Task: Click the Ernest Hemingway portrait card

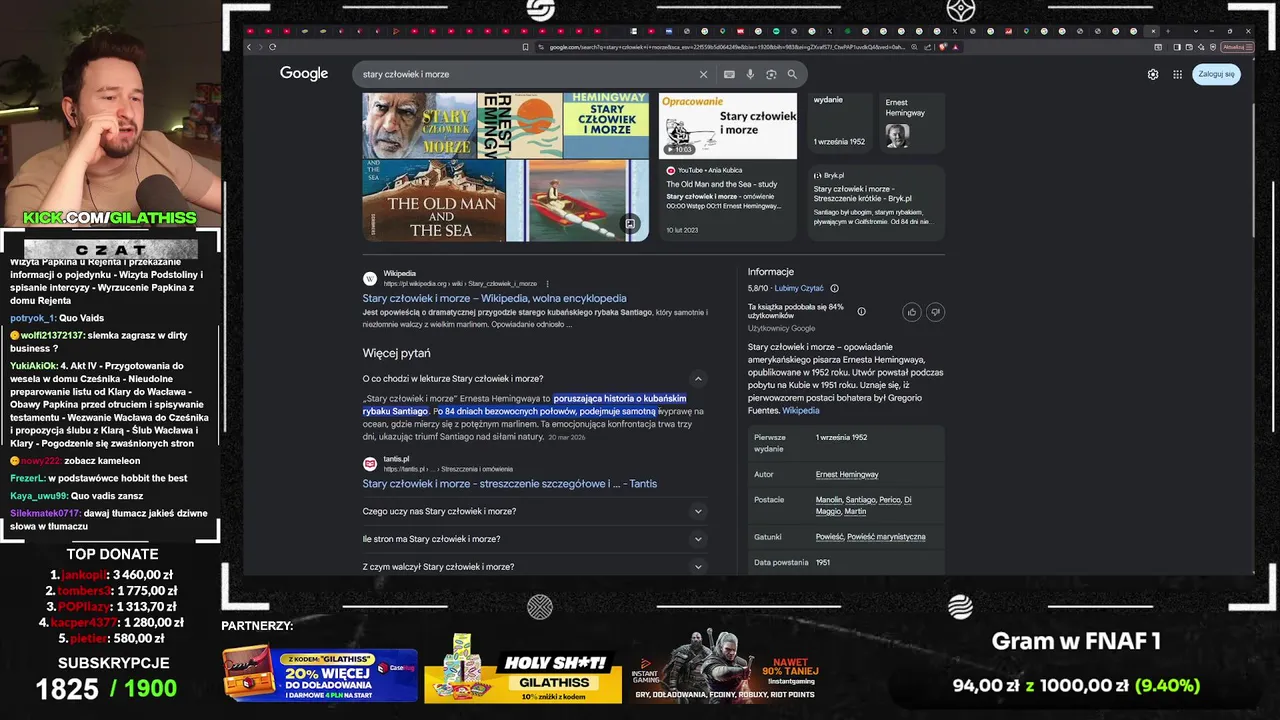Action: coord(912,122)
